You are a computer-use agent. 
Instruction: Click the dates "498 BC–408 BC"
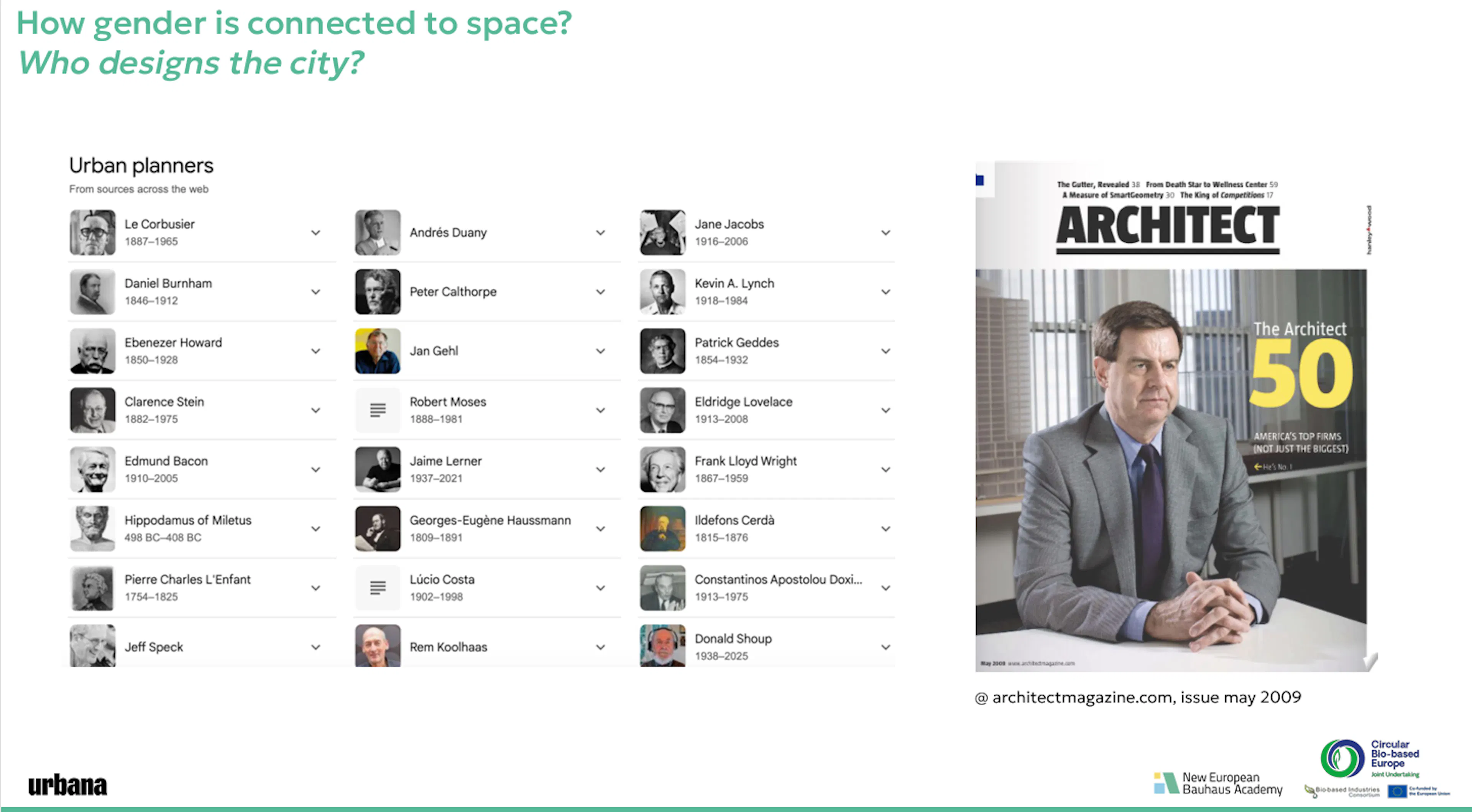point(163,538)
